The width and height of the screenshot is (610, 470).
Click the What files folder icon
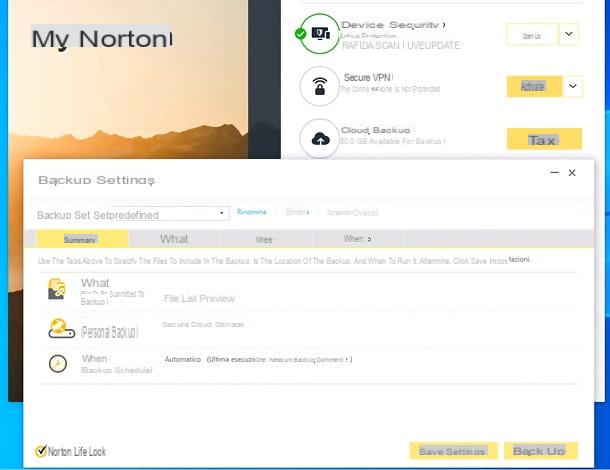[x=57, y=289]
